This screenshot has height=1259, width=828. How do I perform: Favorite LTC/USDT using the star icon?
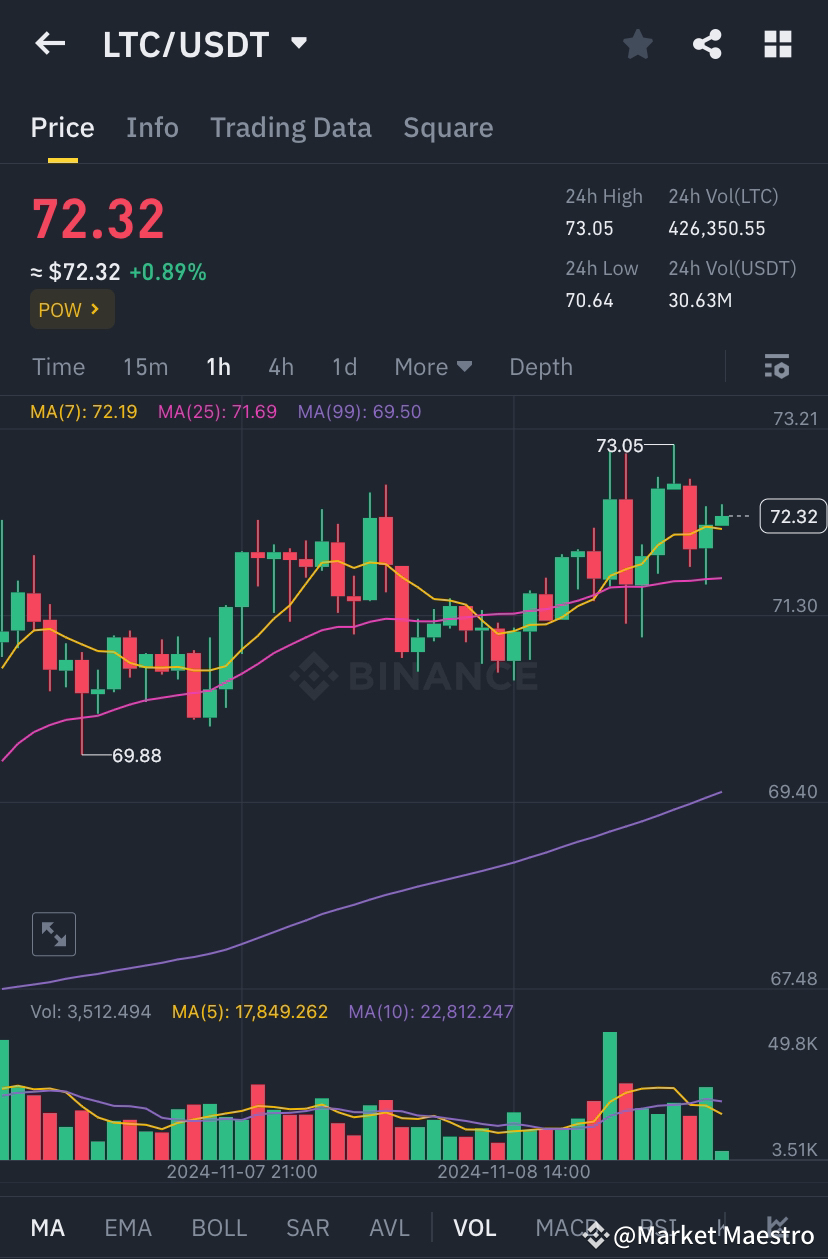point(637,44)
